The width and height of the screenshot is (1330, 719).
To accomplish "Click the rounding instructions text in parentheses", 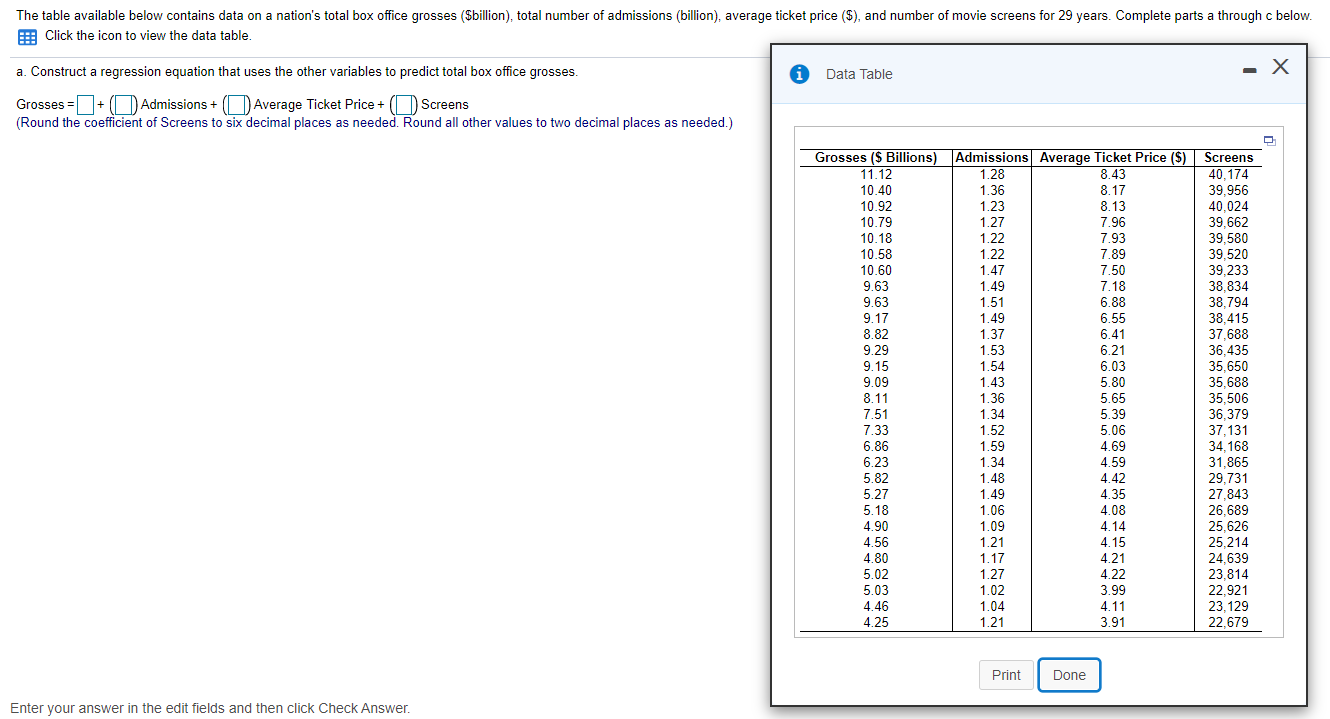I will [x=375, y=122].
